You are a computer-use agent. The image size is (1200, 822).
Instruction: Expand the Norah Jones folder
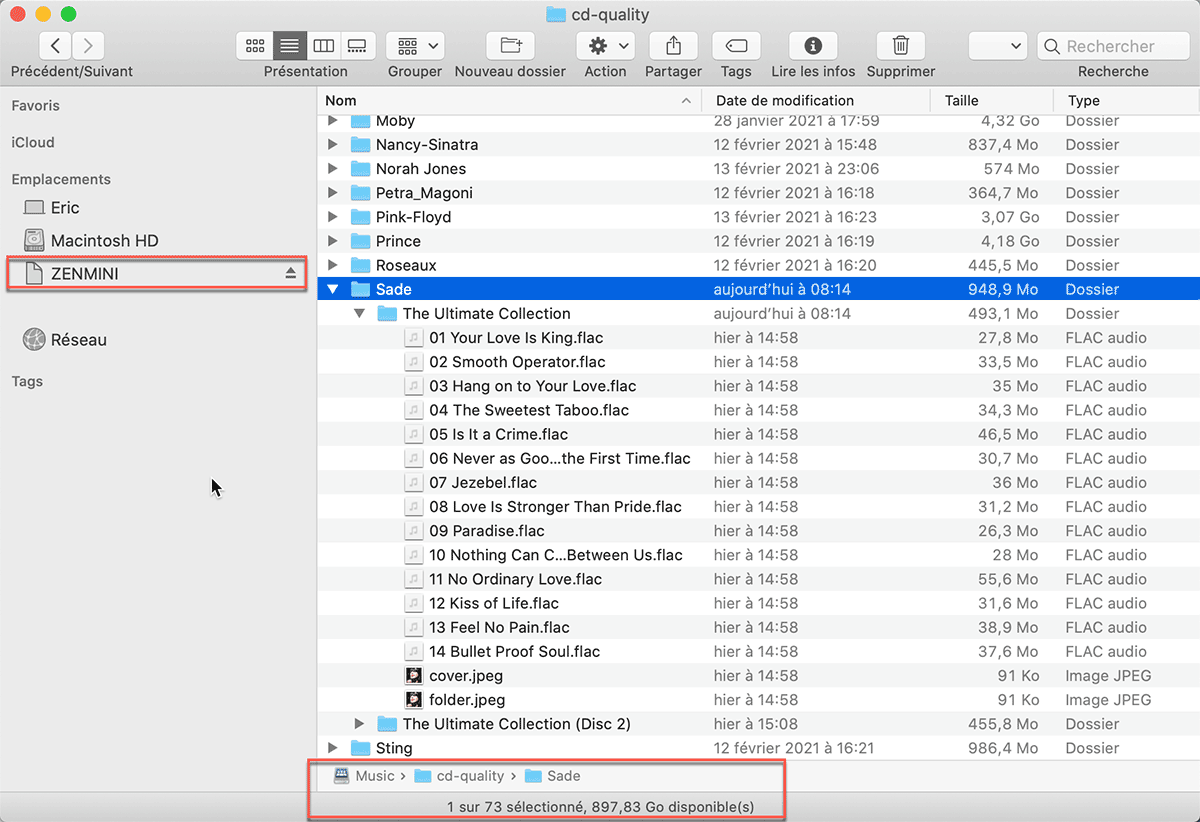(x=334, y=169)
